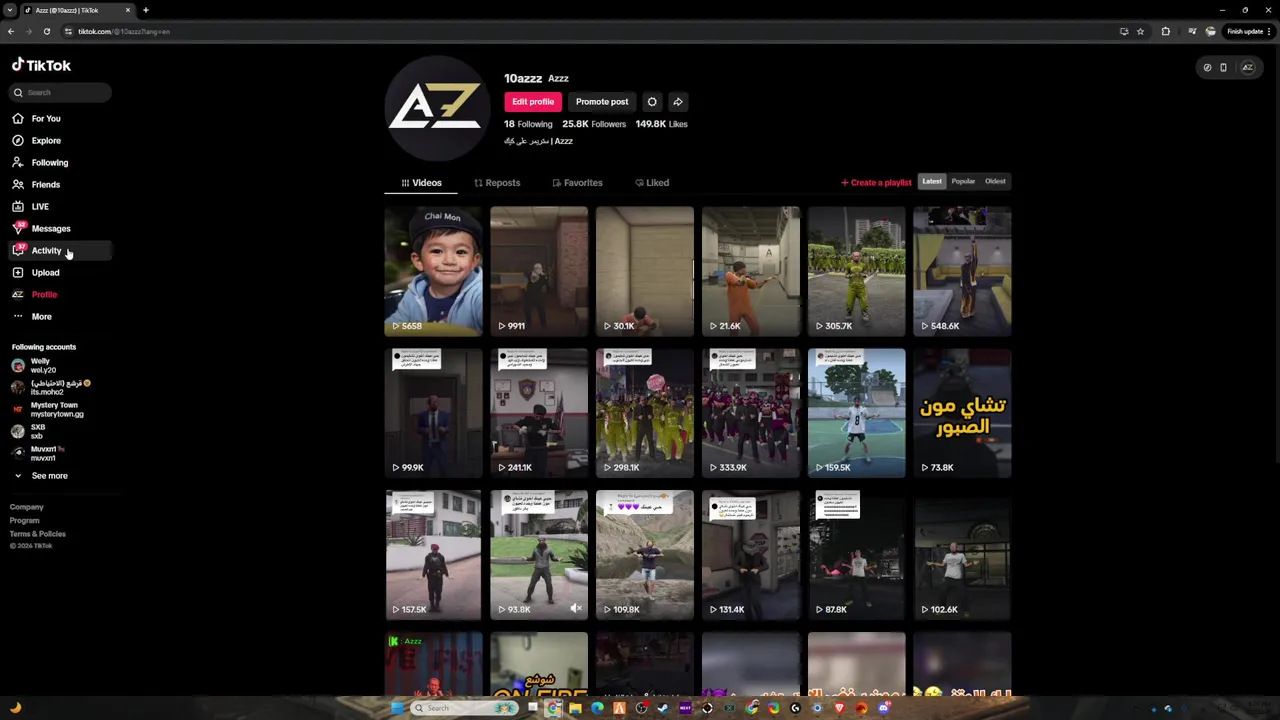1280x720 pixels.
Task: Click the share profile arrow icon
Action: (678, 101)
